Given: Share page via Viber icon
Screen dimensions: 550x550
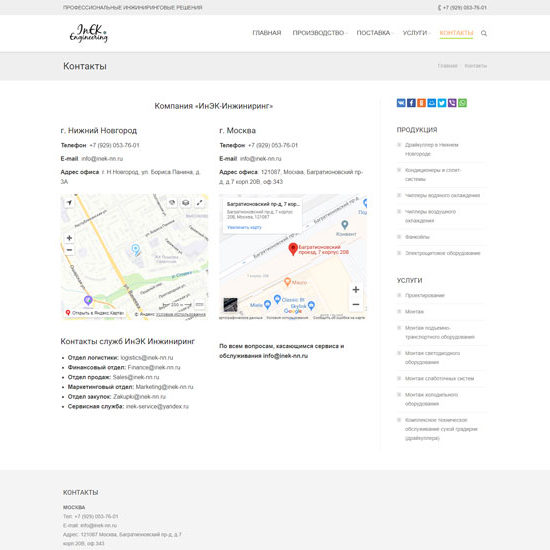Looking at the screenshot, I should 452,103.
